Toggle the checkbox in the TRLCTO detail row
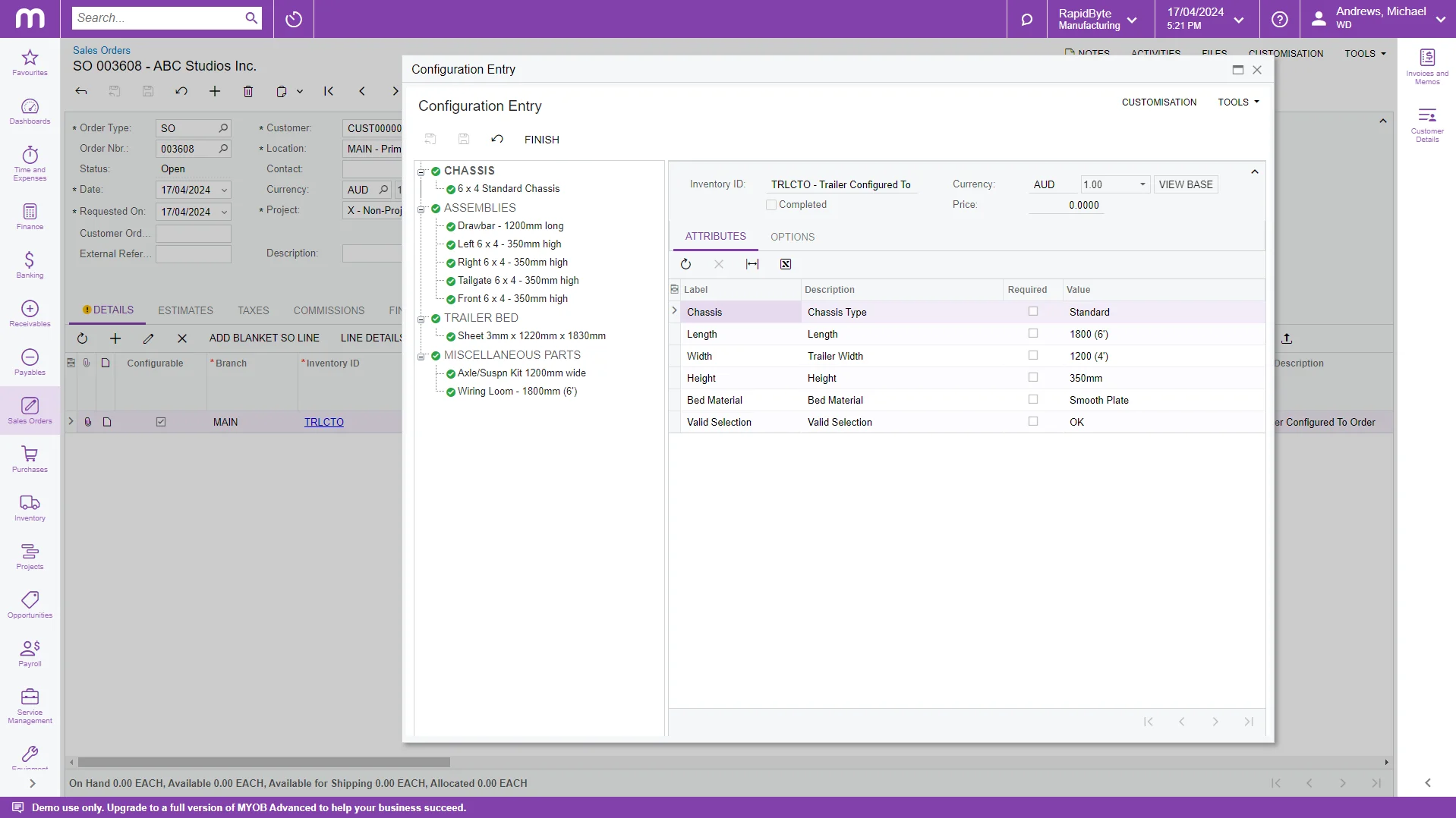The width and height of the screenshot is (1456, 818). point(160,421)
